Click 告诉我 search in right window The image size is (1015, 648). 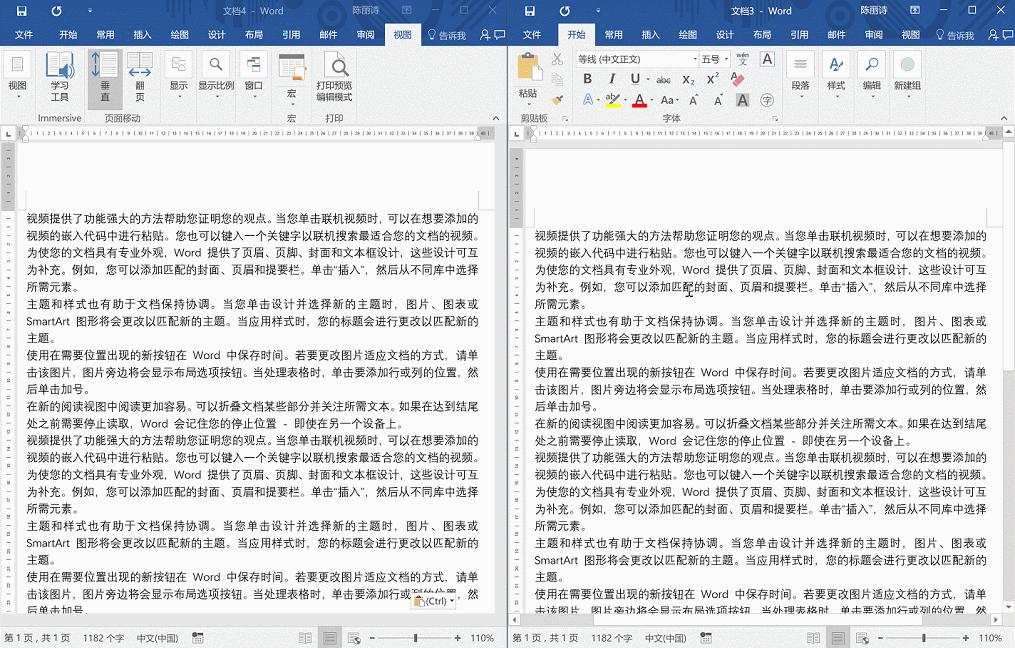coord(955,35)
